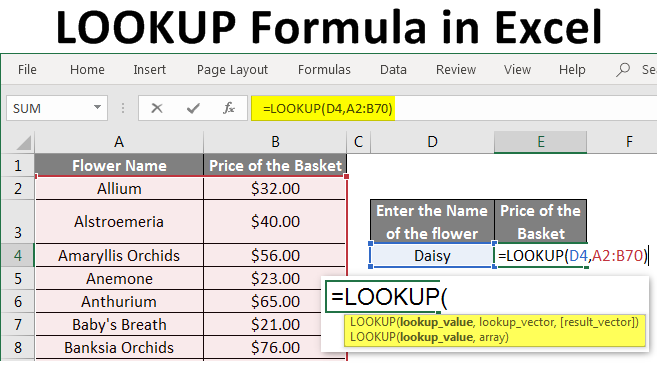Select row 6 header
The width and height of the screenshot is (657, 374).
[x=18, y=302]
